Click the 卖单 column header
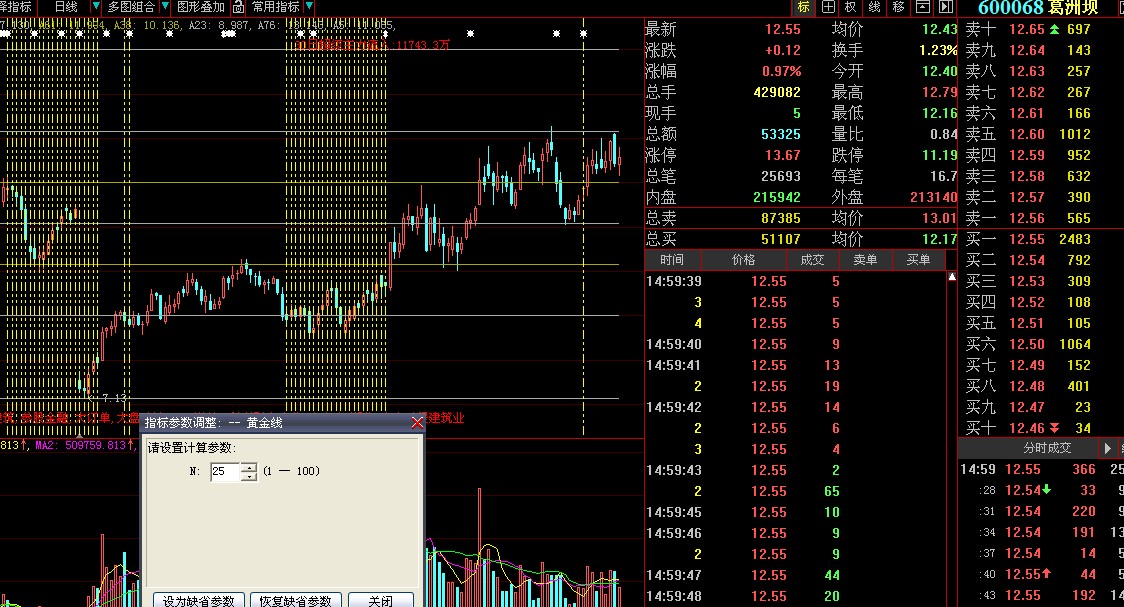The image size is (1124, 607). pyautogui.click(x=865, y=260)
